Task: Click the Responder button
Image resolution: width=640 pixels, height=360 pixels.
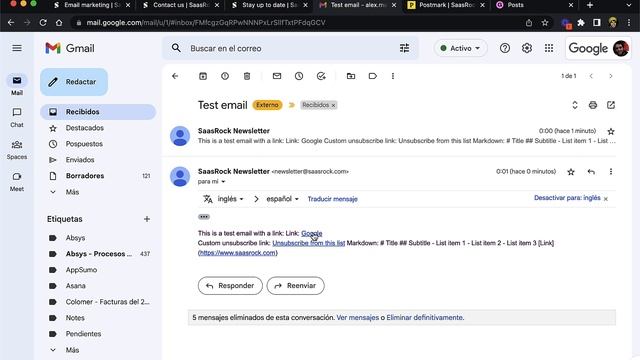Action: coord(230,286)
